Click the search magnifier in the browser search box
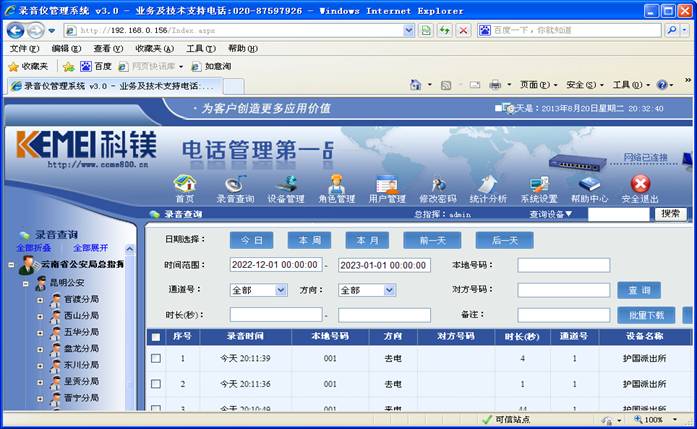The height and width of the screenshot is (429, 697). (x=672, y=30)
